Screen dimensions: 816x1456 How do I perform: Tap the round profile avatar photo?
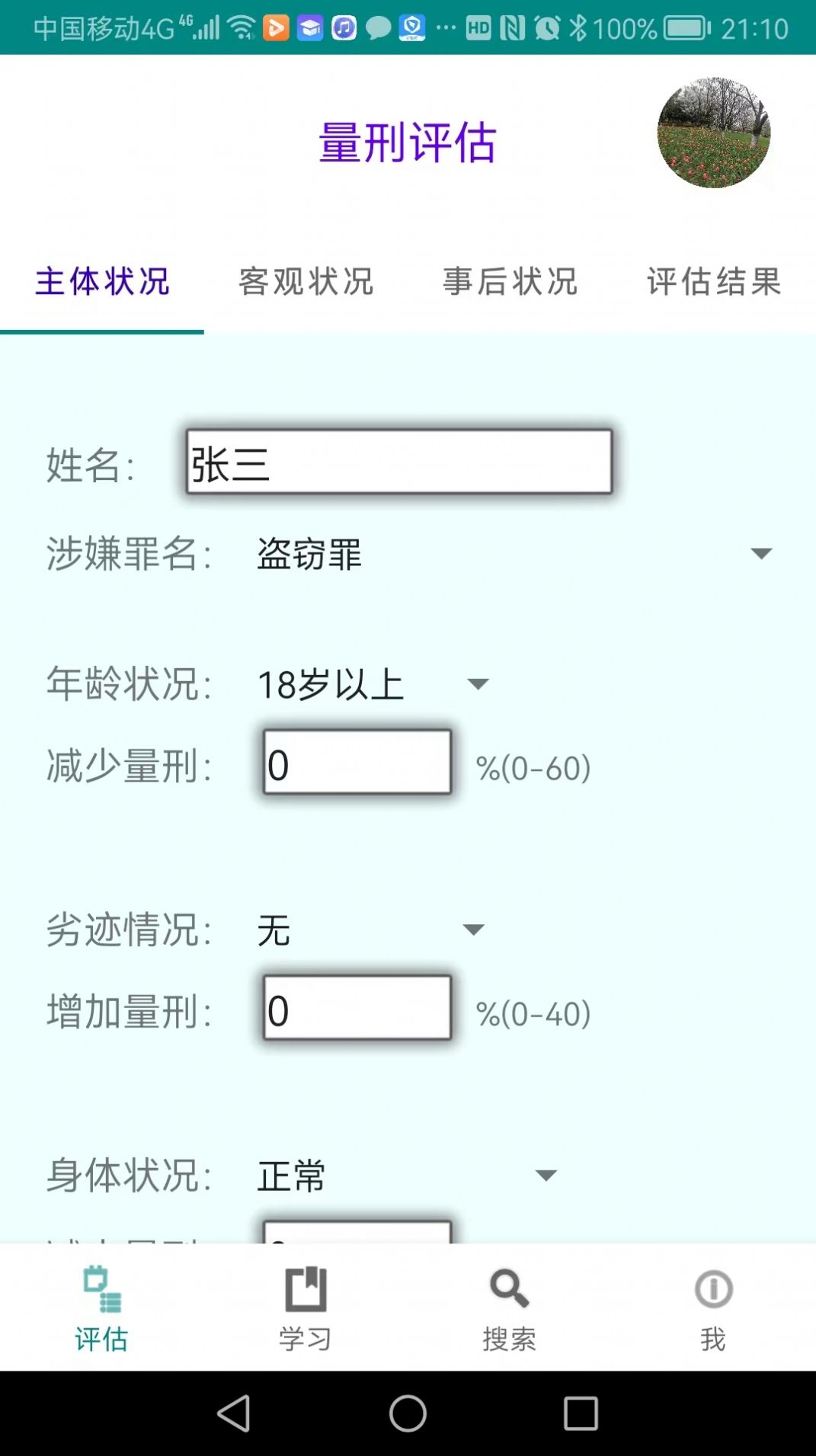[714, 133]
